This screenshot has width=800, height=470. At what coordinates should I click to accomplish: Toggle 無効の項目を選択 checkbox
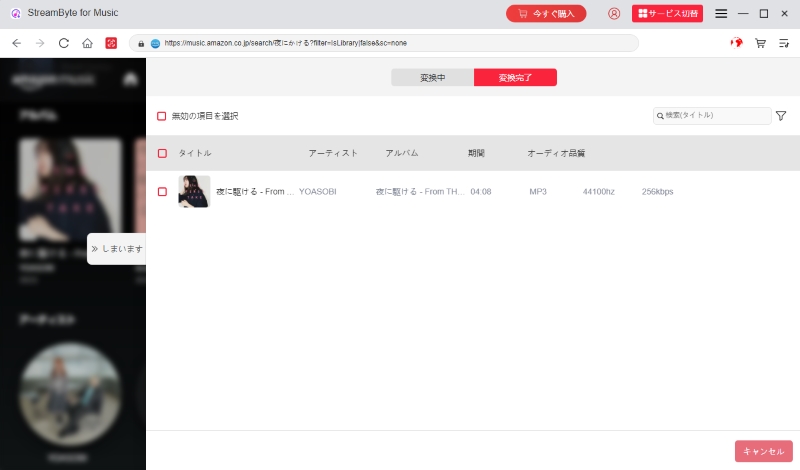tap(162, 116)
